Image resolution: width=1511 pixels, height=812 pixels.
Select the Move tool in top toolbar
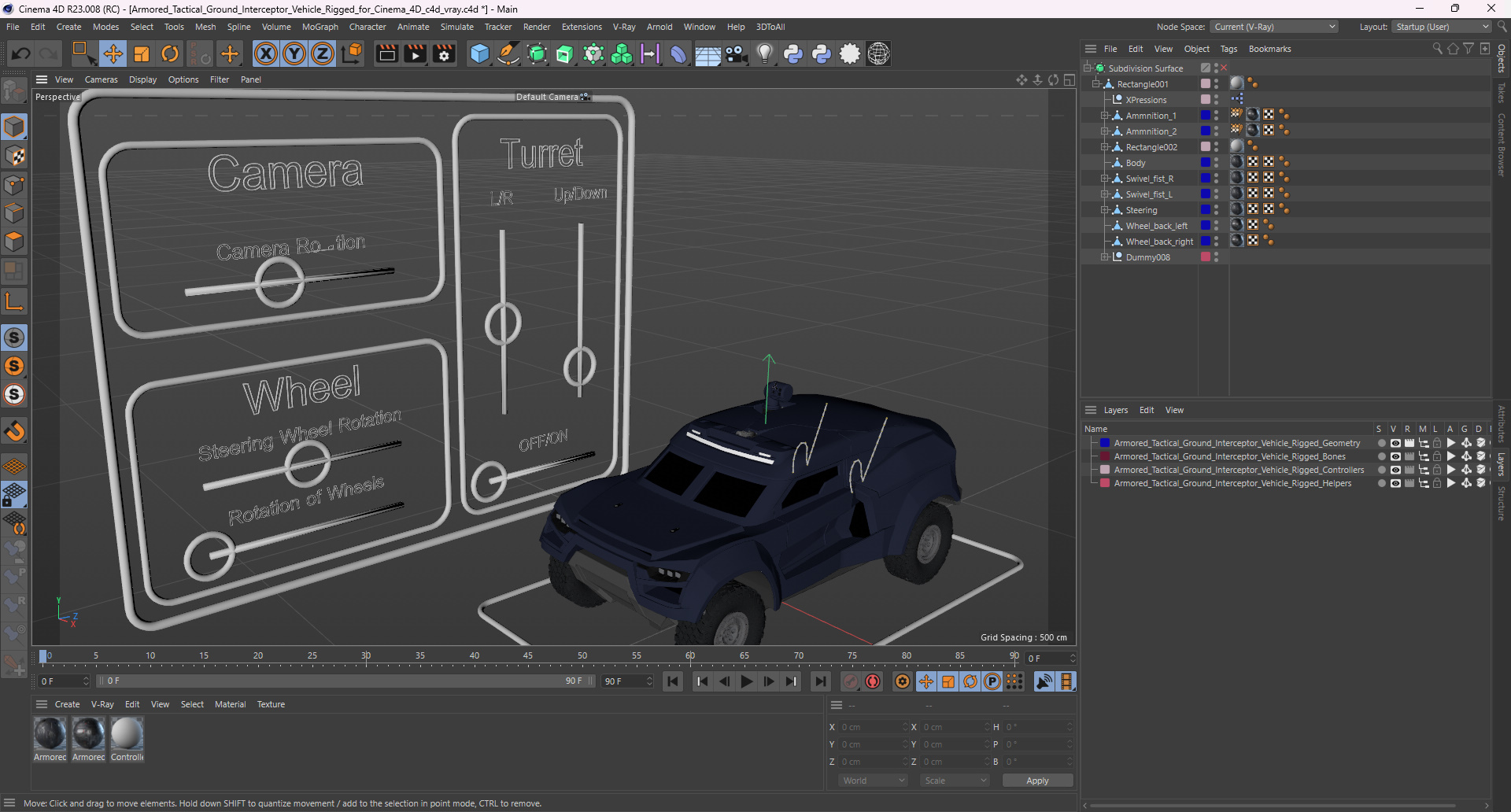113,54
